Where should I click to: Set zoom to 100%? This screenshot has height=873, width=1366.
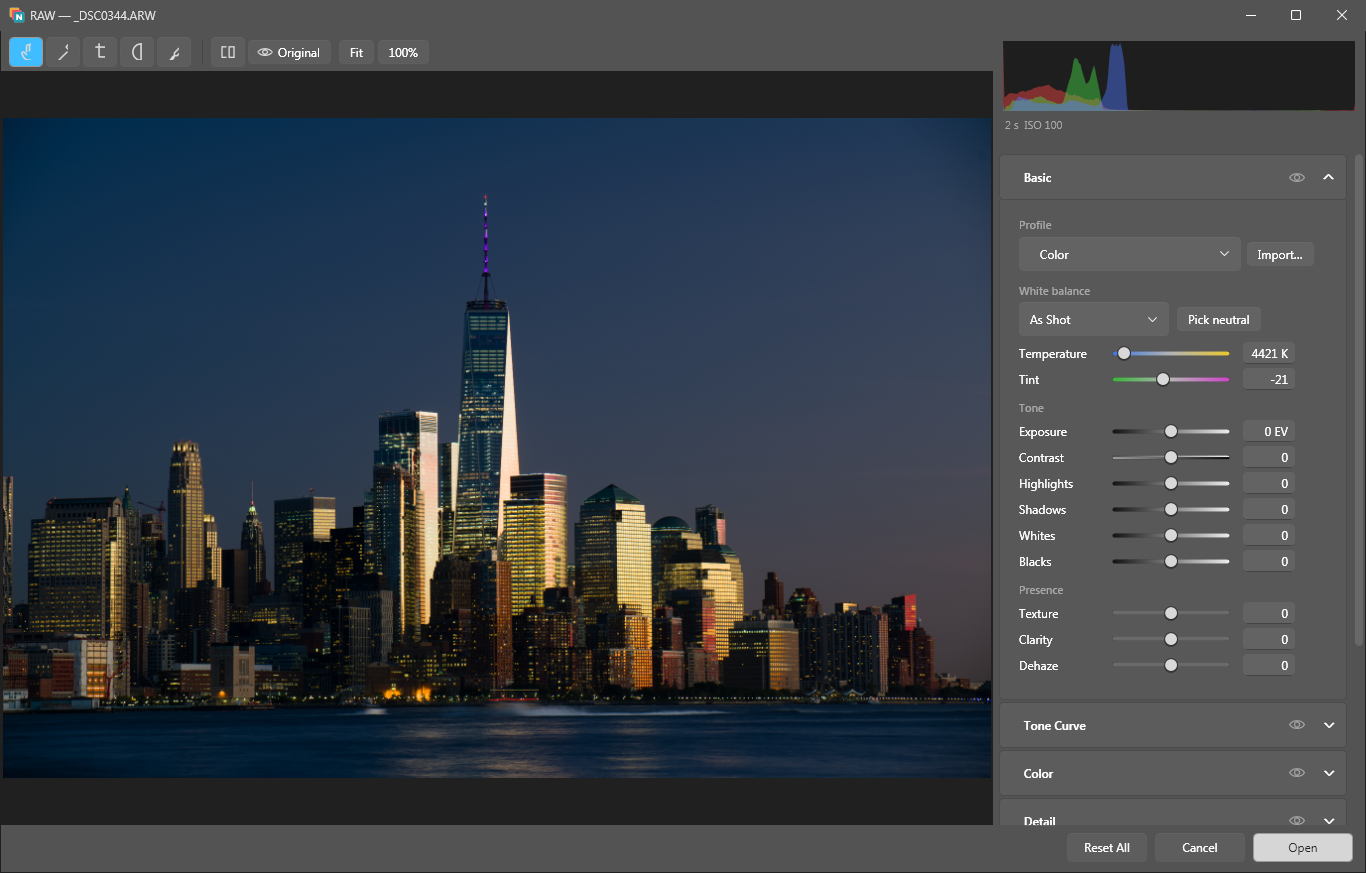pos(403,52)
